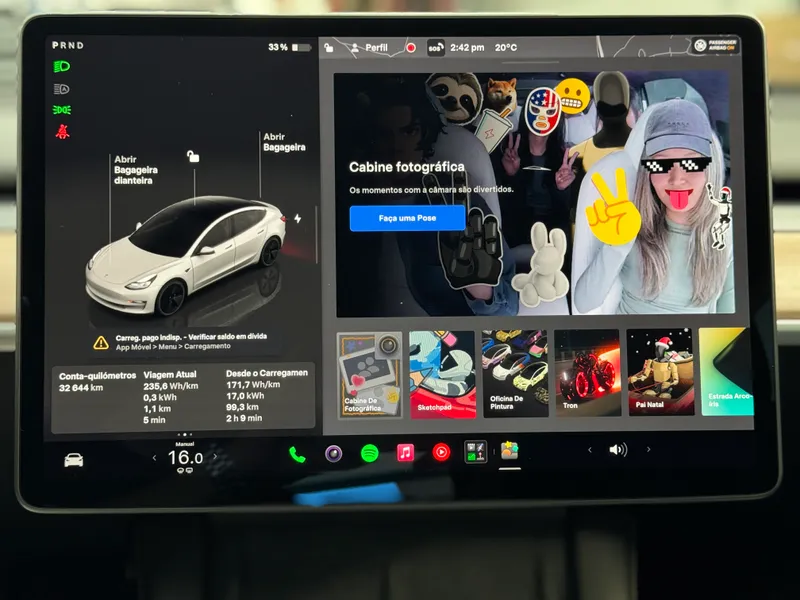Screen dimensions: 800x600
Task: Tap the battery level icon
Action: pos(302,47)
